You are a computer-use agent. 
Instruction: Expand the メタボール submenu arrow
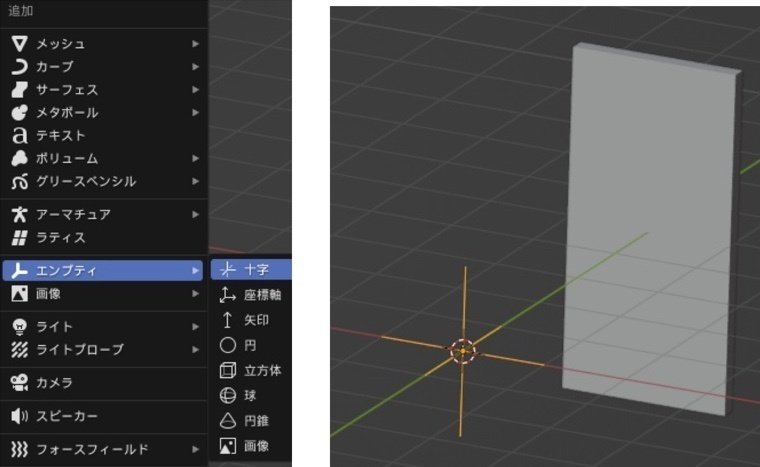tap(195, 113)
